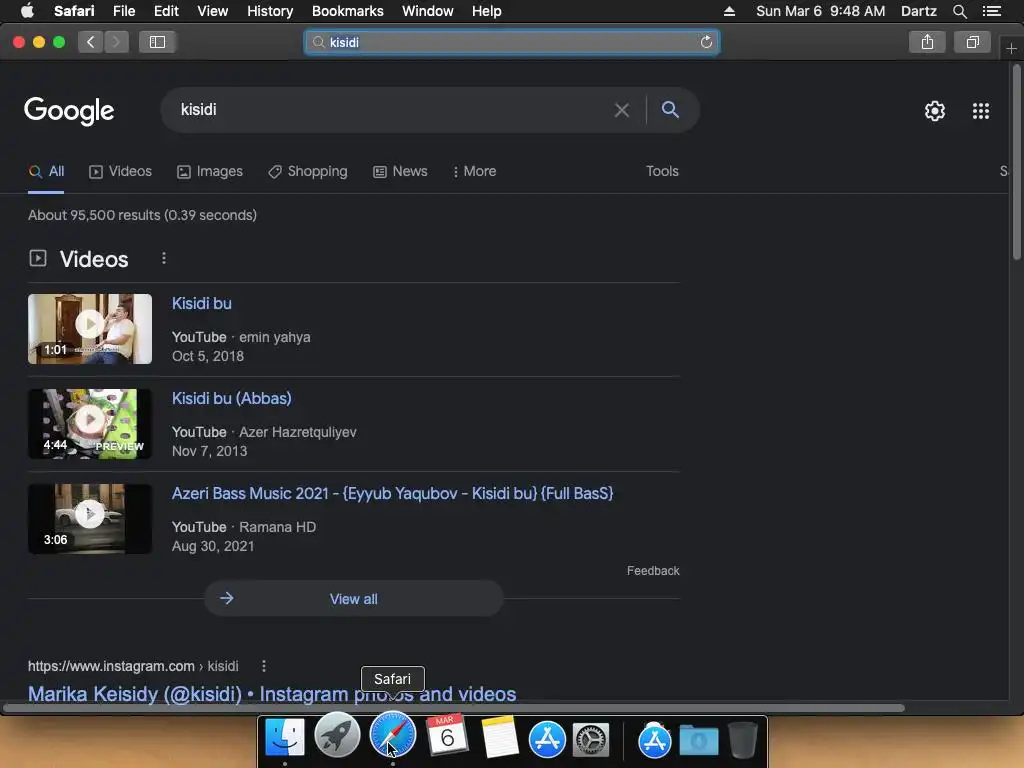This screenshot has width=1024, height=768.
Task: Open the 'Kisidi bu' video link
Action: pyautogui.click(x=202, y=304)
